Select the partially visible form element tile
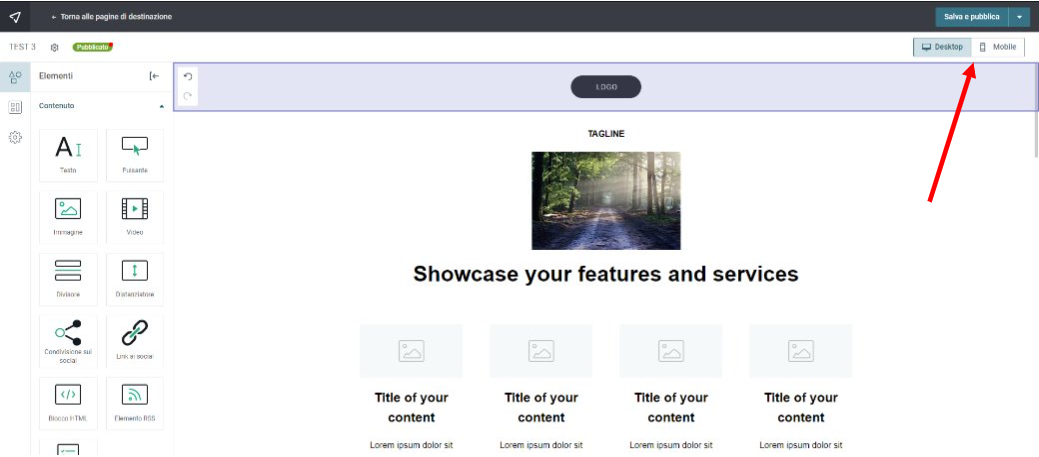 tap(68, 447)
